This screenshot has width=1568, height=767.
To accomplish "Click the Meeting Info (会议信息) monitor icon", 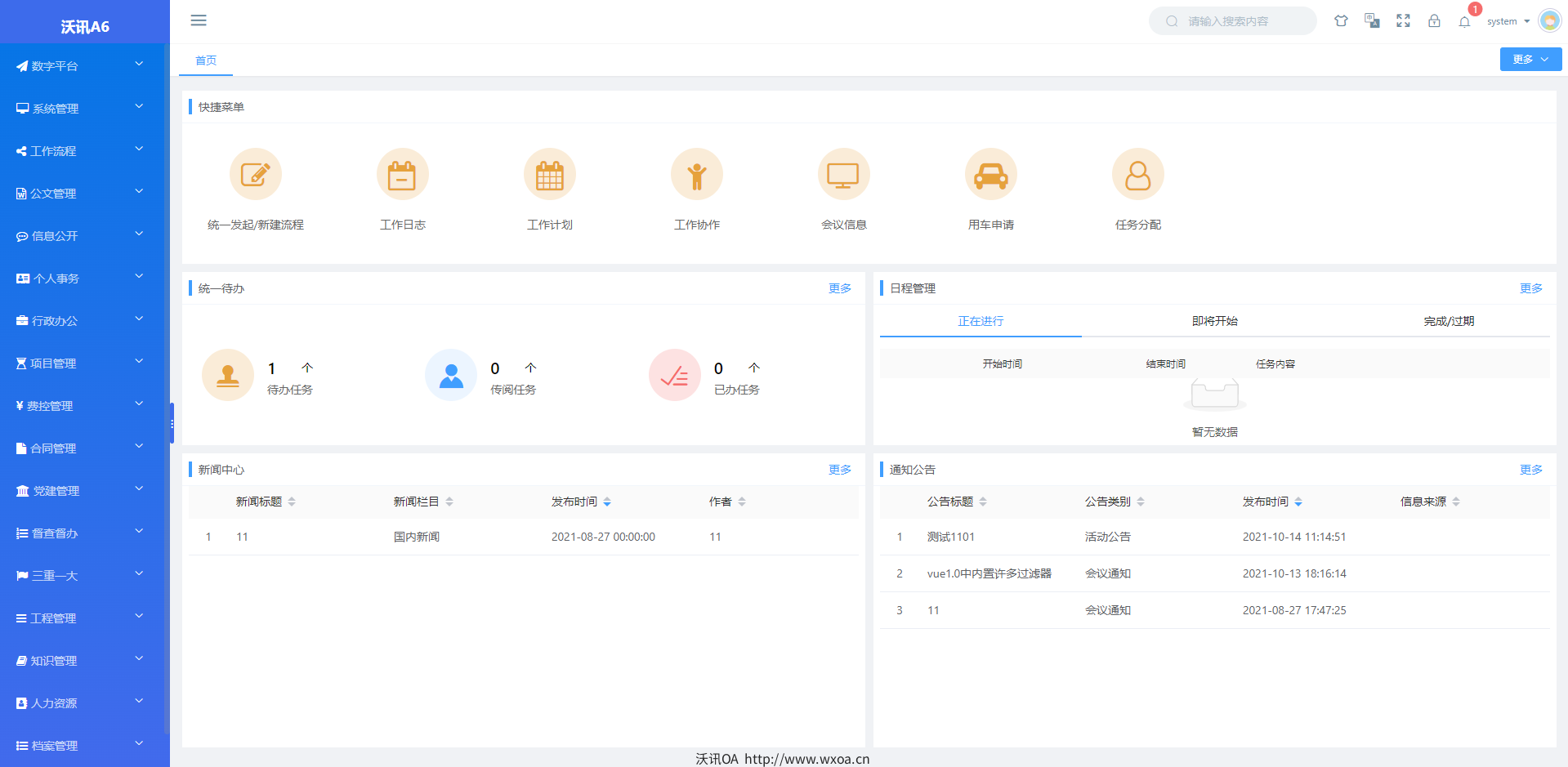I will point(843,175).
